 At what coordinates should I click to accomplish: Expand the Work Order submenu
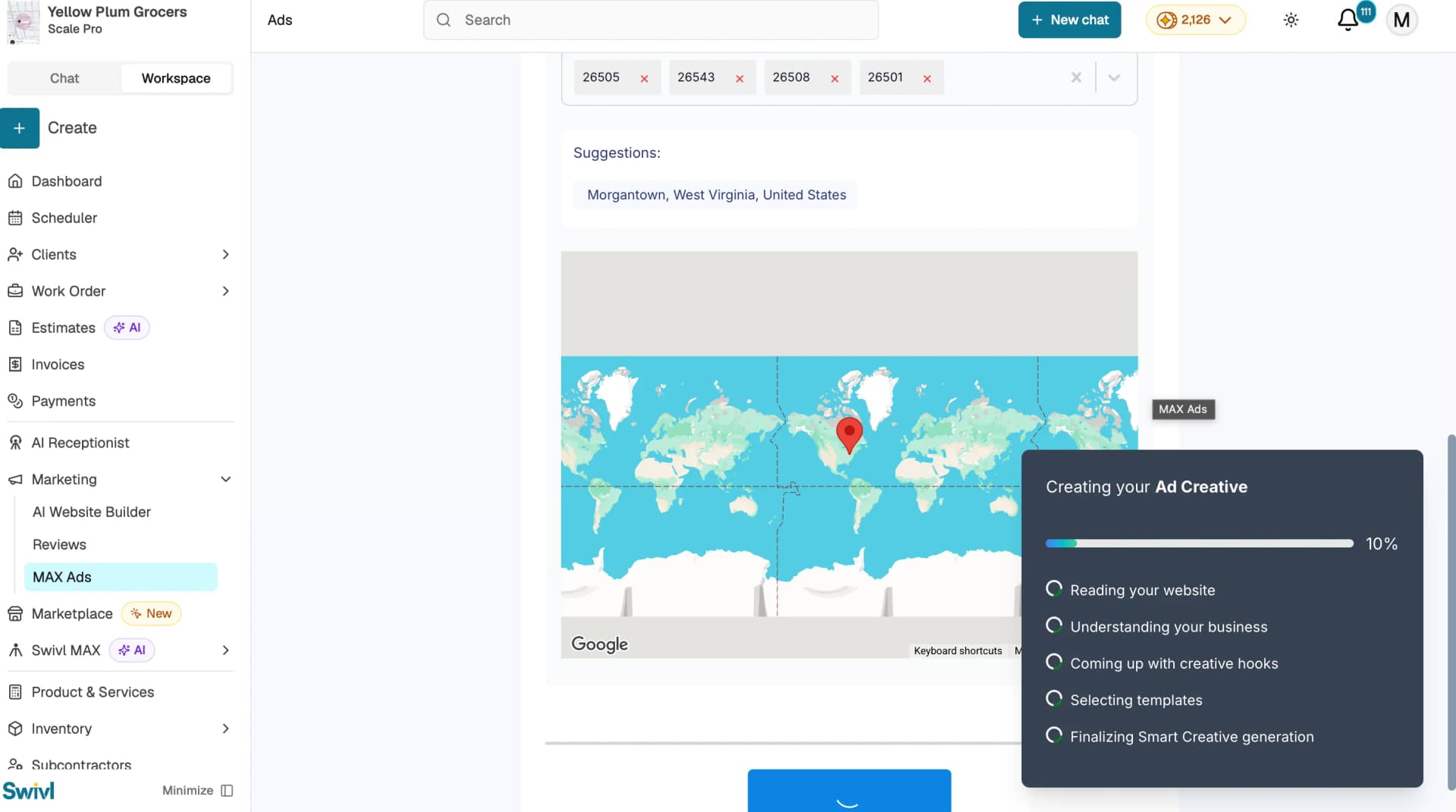(225, 291)
